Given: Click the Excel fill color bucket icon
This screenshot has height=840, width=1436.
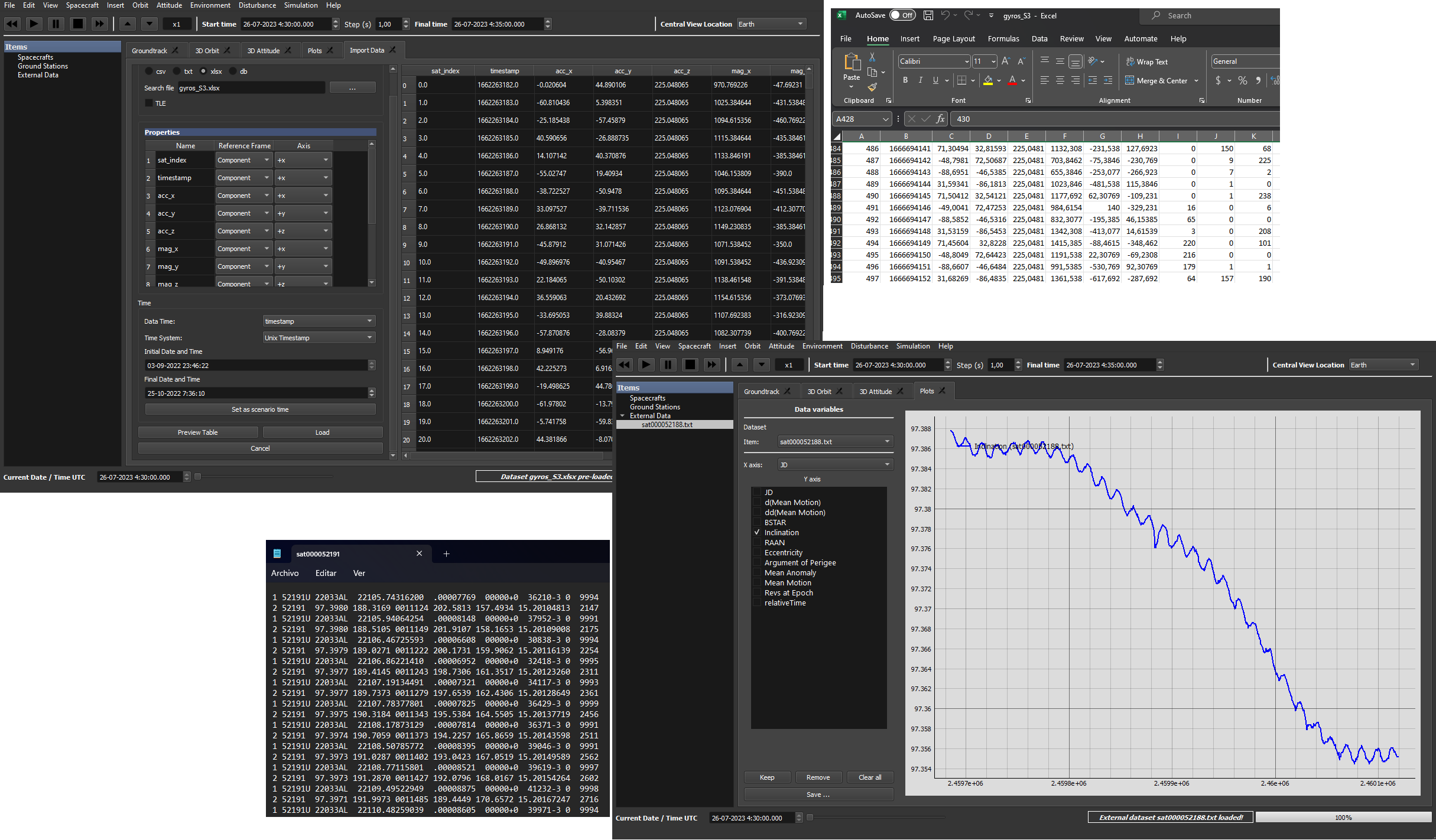Looking at the screenshot, I should pyautogui.click(x=987, y=80).
